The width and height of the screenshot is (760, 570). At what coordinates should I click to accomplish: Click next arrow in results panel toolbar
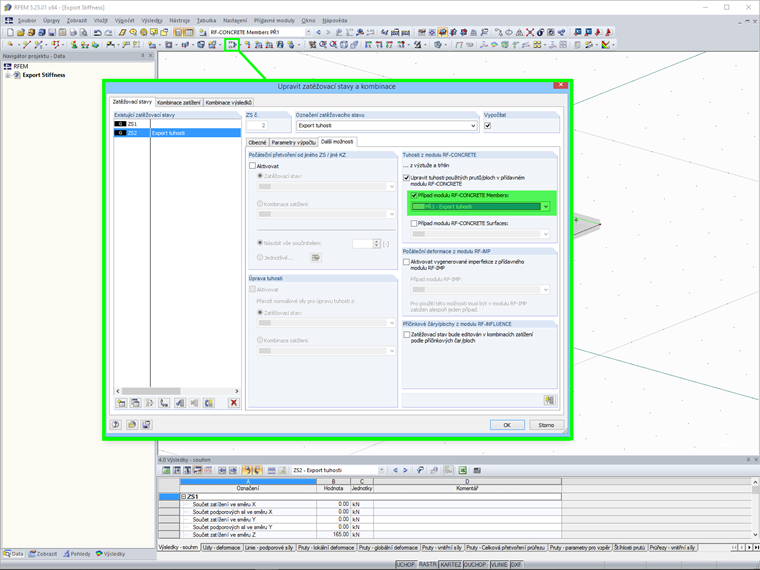coord(405,470)
